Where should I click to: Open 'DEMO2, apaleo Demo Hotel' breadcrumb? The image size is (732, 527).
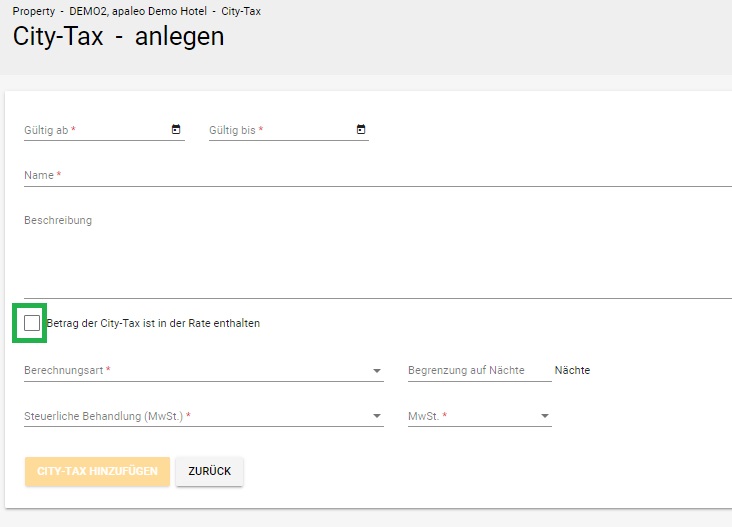(138, 11)
